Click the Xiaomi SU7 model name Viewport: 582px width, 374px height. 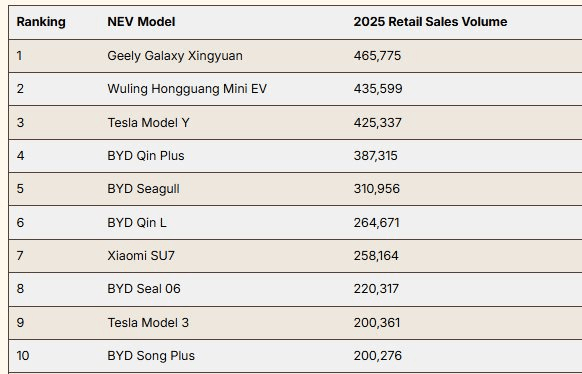(141, 256)
